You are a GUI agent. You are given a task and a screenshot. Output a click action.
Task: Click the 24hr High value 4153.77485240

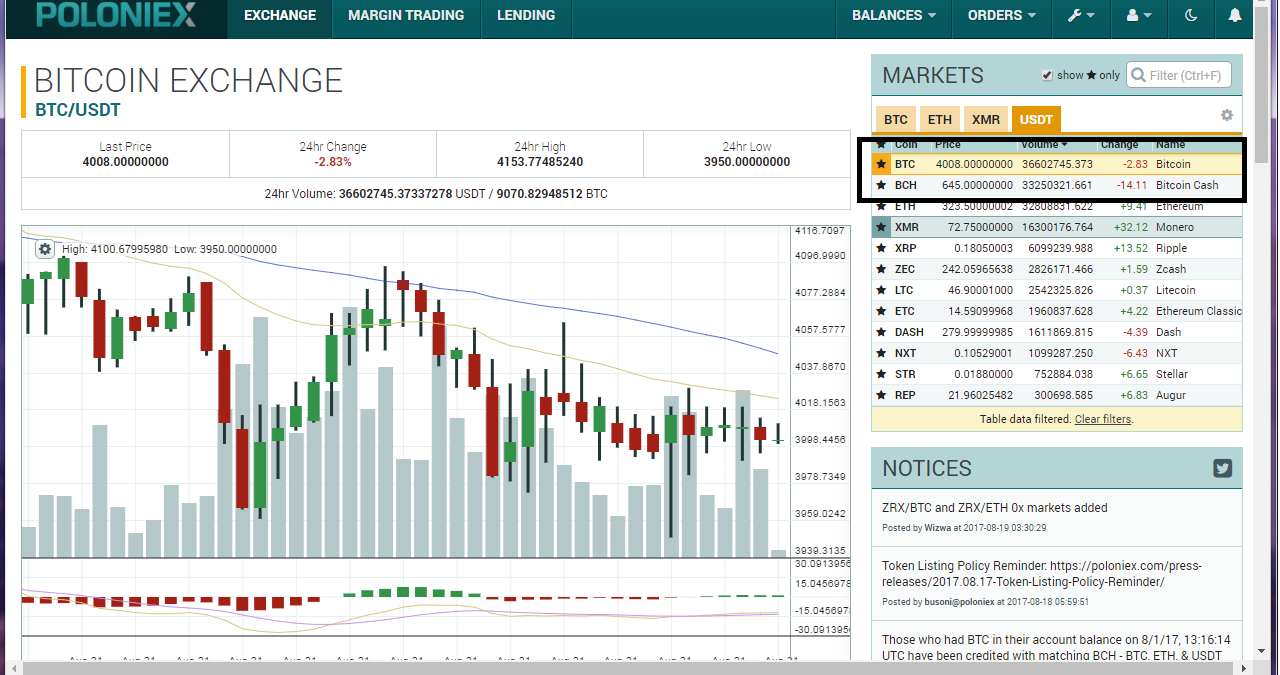(x=540, y=162)
